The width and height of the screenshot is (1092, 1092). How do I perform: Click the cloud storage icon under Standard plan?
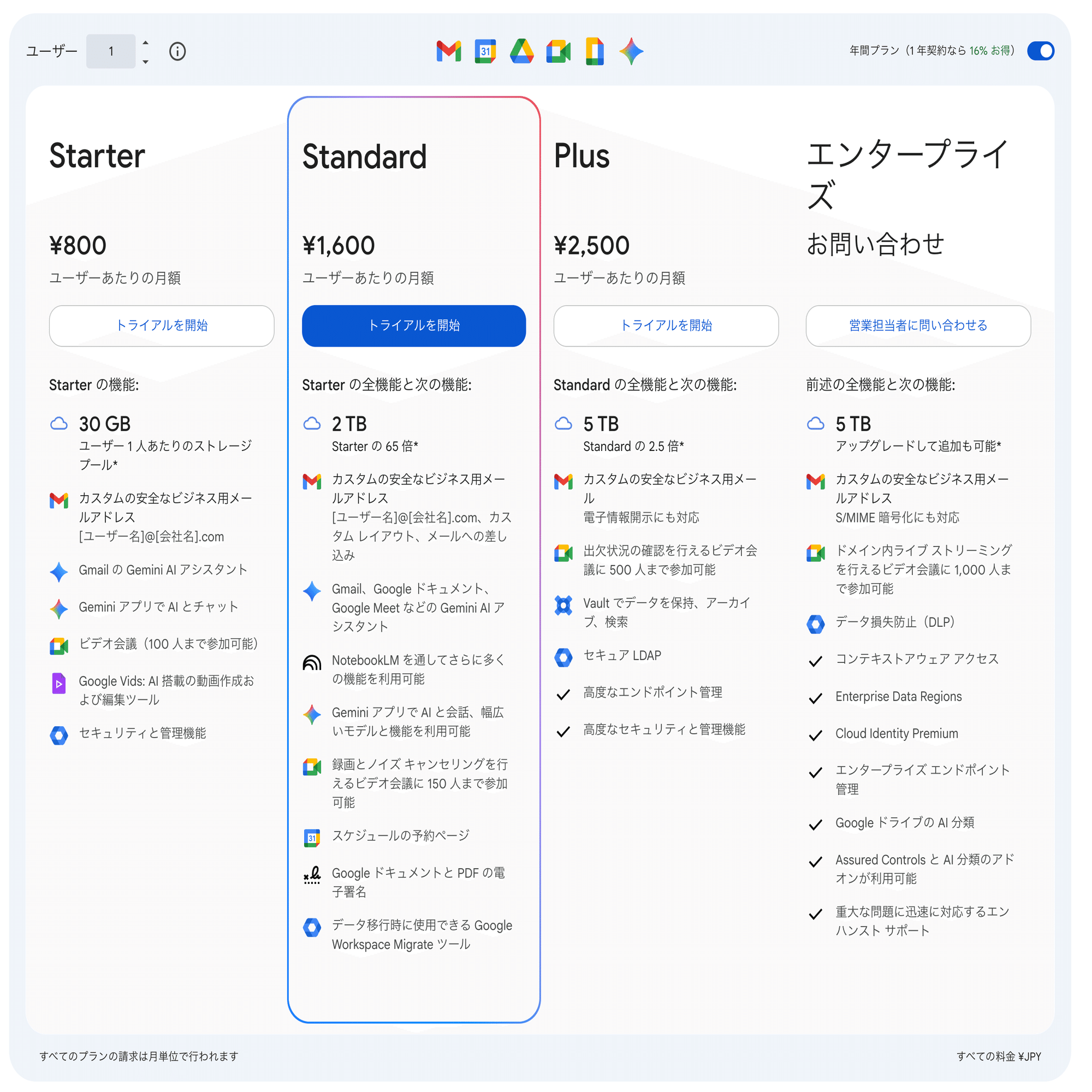[x=312, y=423]
